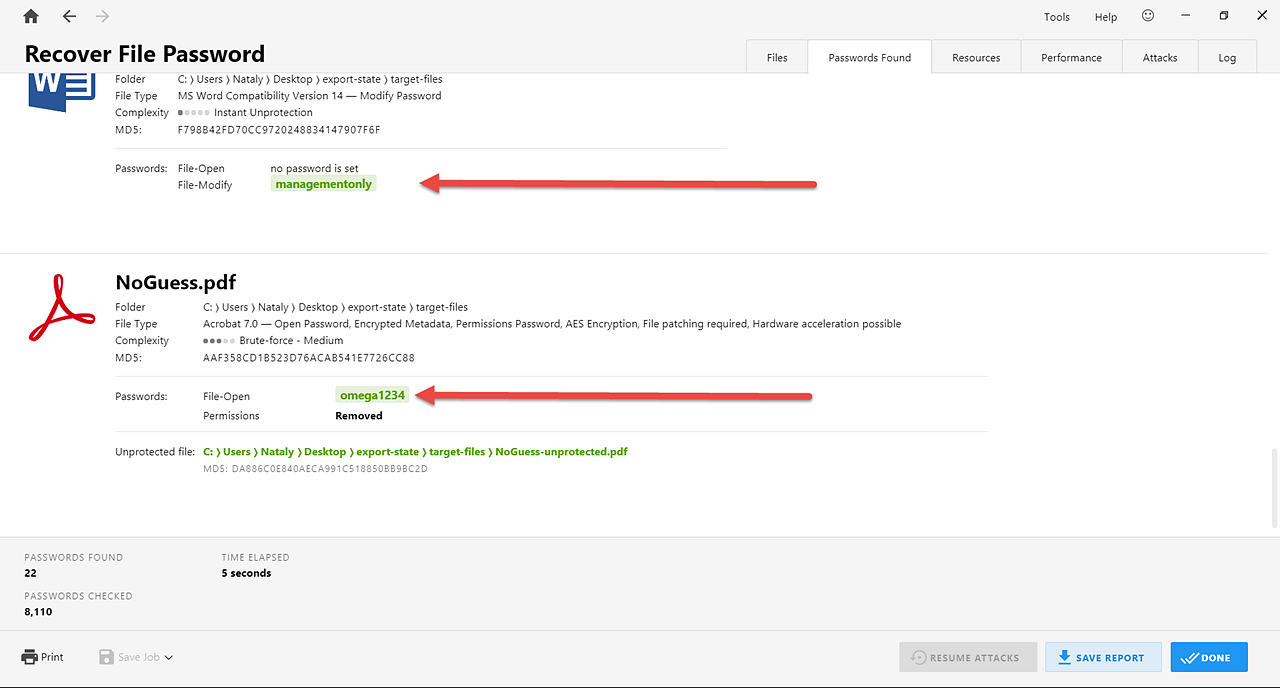Open the NoGuess-unprotected.pdf file path link
1280x688 pixels.
point(415,452)
